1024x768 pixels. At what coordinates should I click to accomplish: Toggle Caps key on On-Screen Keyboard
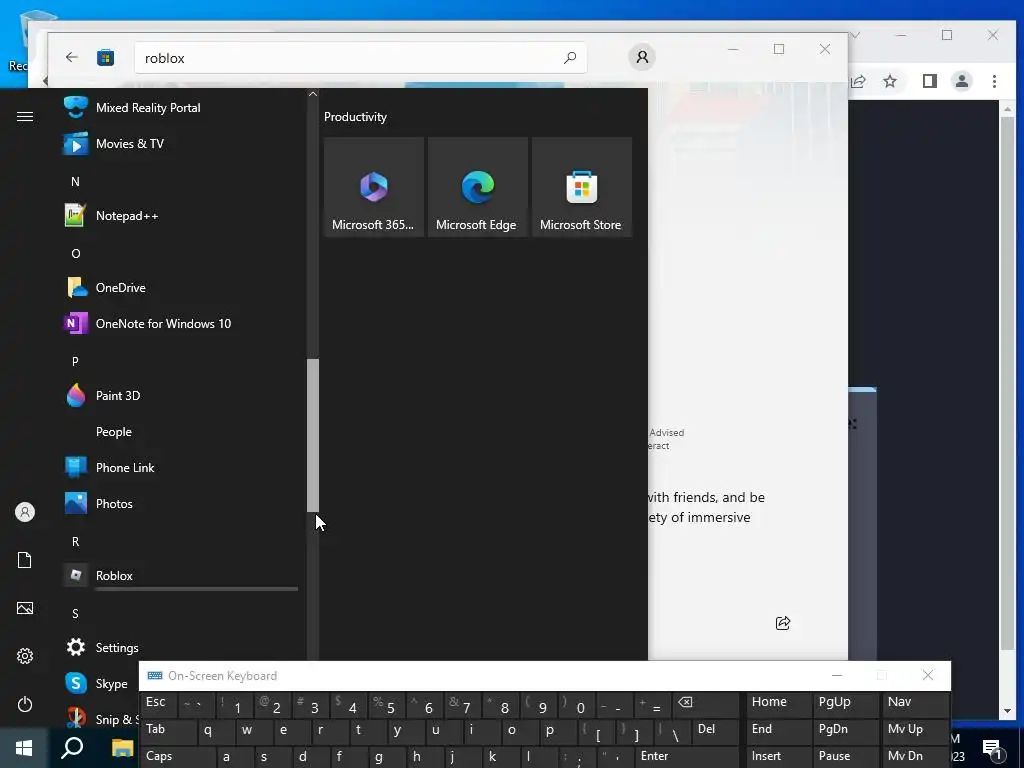coord(174,758)
